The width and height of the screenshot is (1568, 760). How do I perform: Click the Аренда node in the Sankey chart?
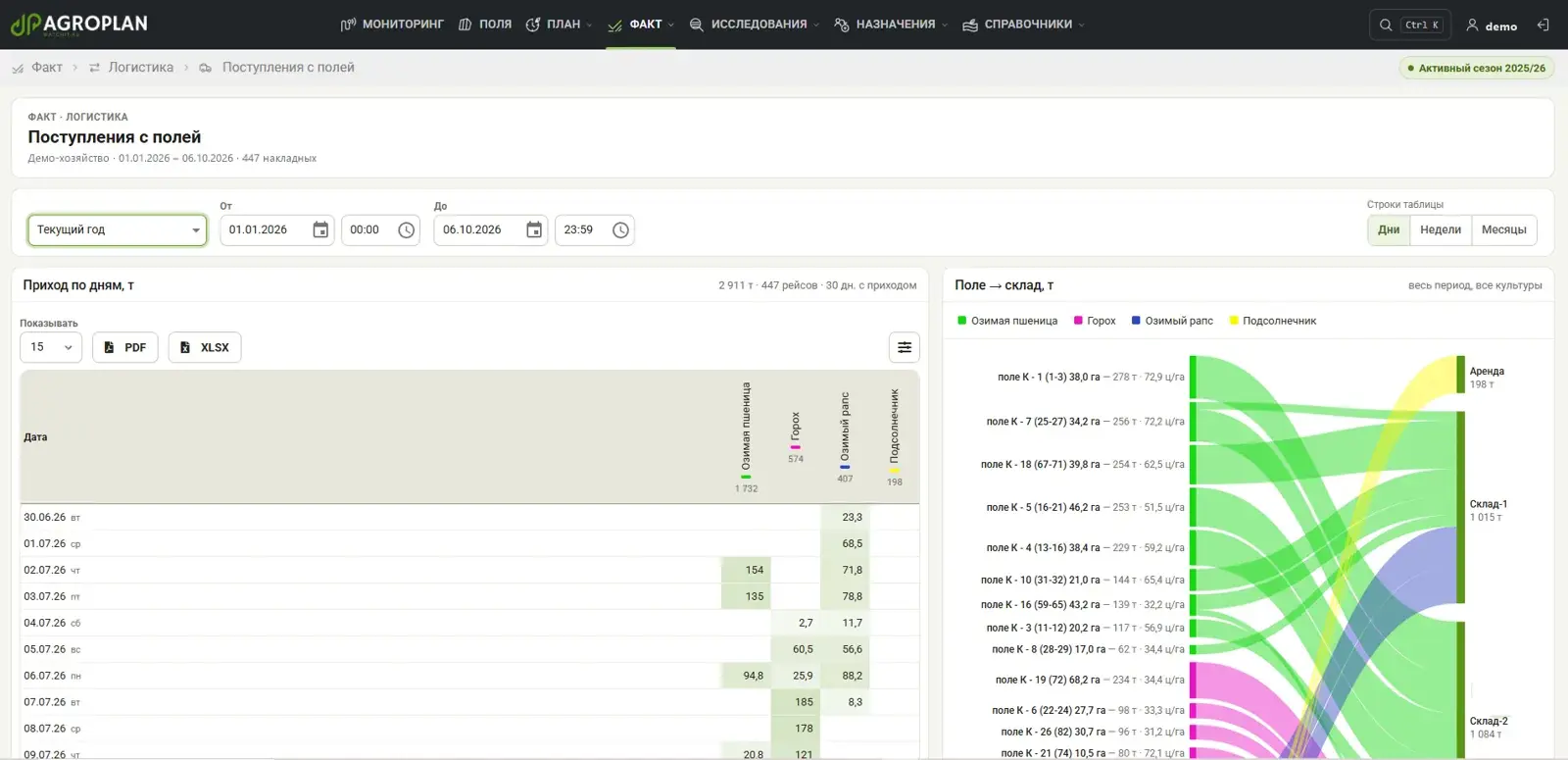pyautogui.click(x=1461, y=376)
